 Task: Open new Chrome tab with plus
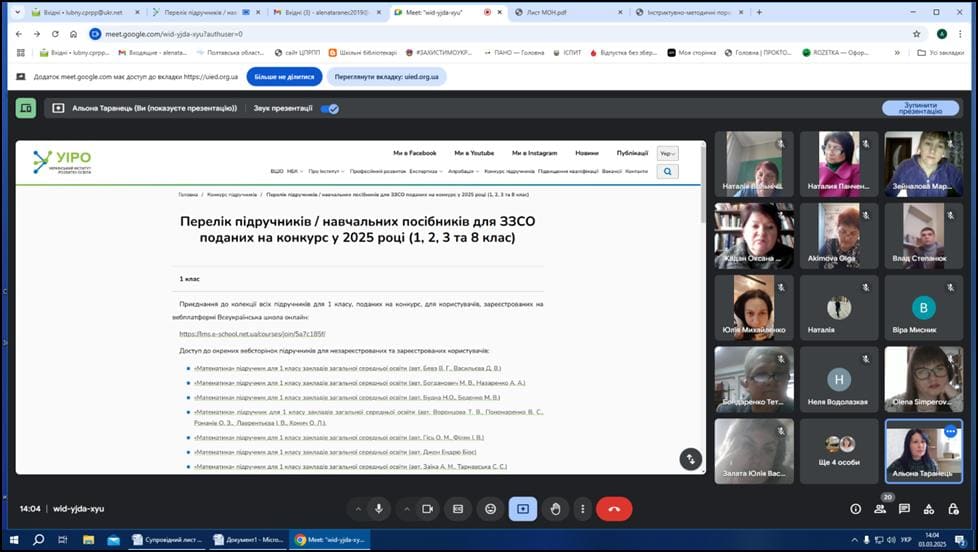(759, 12)
